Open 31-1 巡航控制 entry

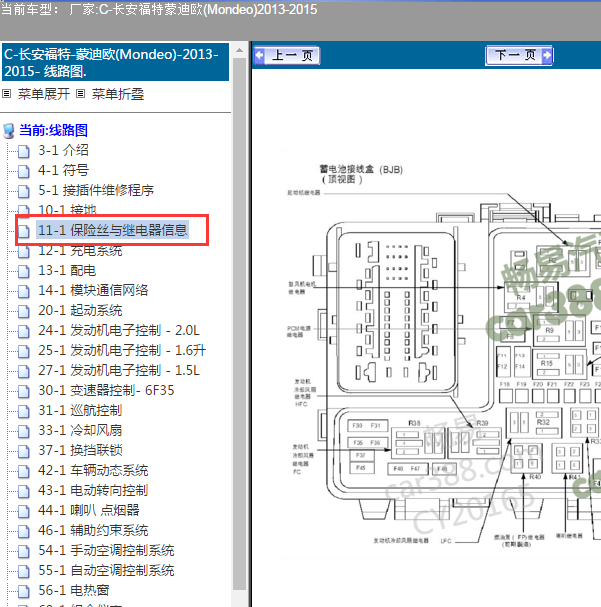pyautogui.click(x=80, y=410)
